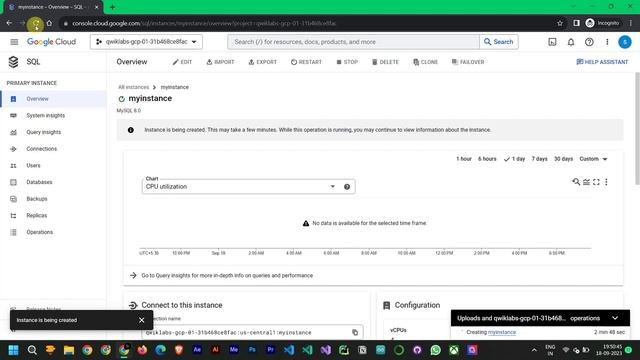Image resolution: width=640 pixels, height=360 pixels.
Task: Open File Explorer from the taskbar
Action: pyautogui.click(x=69, y=350)
